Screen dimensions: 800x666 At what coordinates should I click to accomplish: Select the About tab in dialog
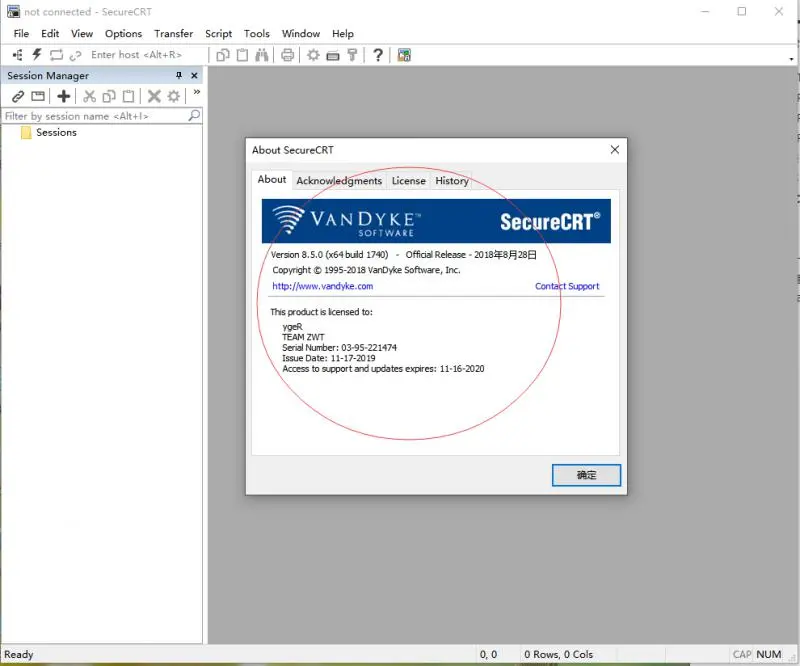click(272, 180)
